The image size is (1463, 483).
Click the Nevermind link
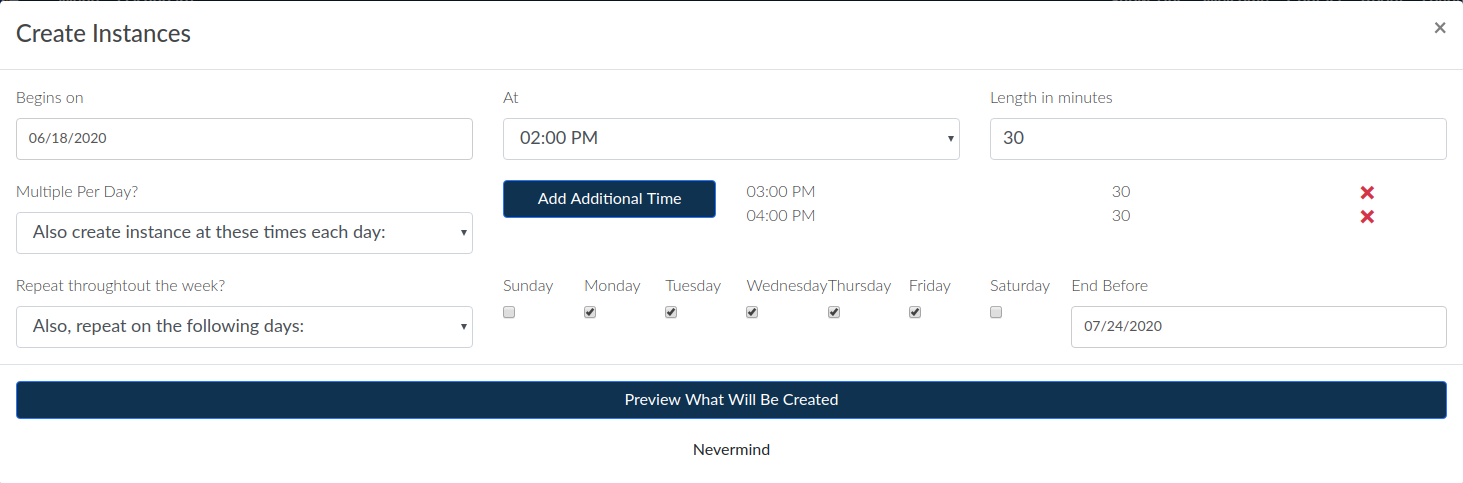click(x=731, y=450)
